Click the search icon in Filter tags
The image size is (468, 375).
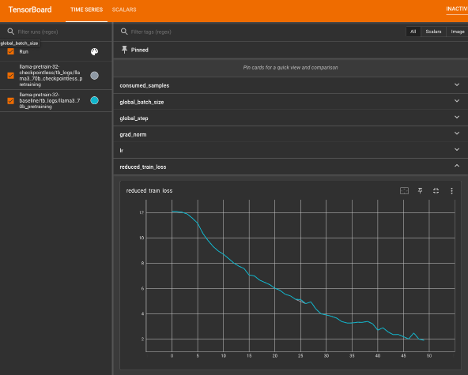coord(124,32)
